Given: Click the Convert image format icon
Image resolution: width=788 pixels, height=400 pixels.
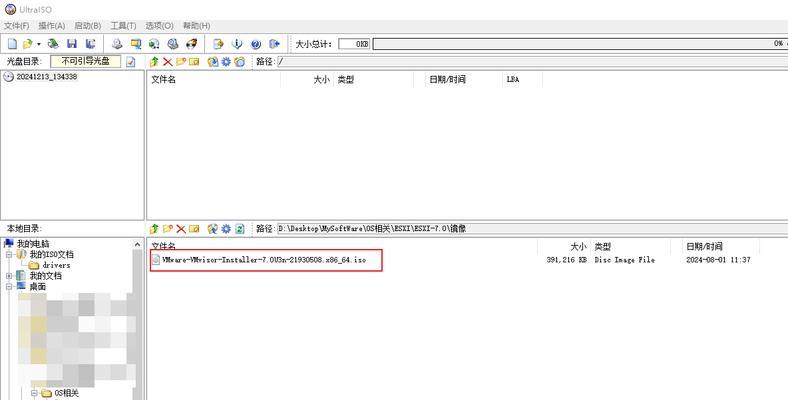Looking at the screenshot, I should point(136,44).
